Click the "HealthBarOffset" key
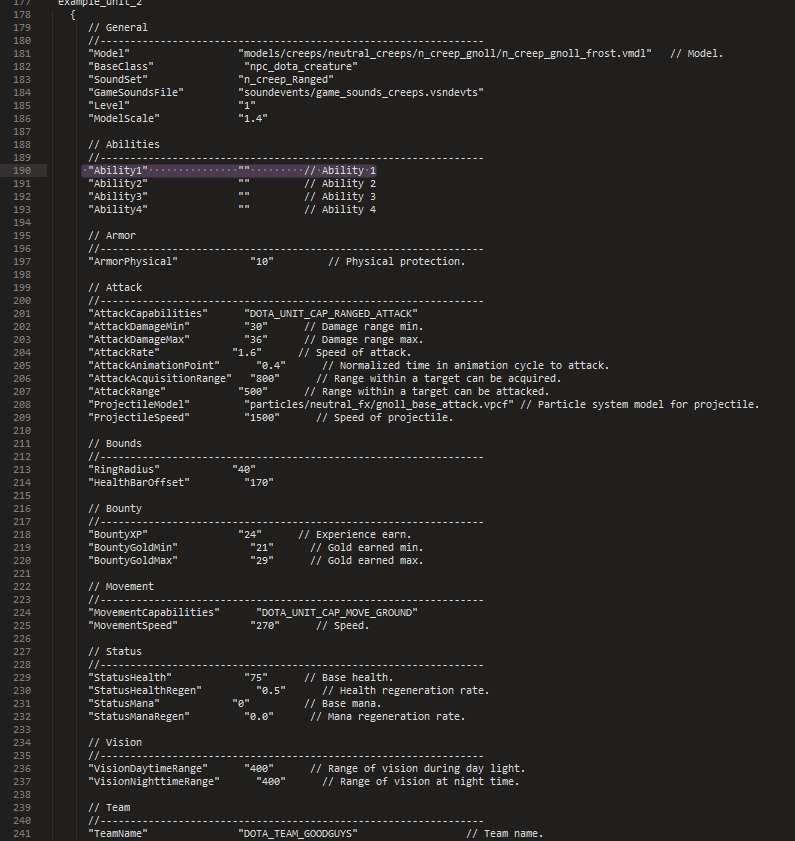The image size is (795, 841). coord(139,483)
